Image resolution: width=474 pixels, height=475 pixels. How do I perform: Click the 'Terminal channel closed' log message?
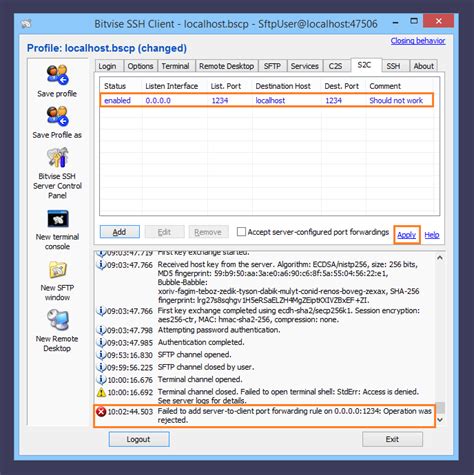click(x=288, y=396)
